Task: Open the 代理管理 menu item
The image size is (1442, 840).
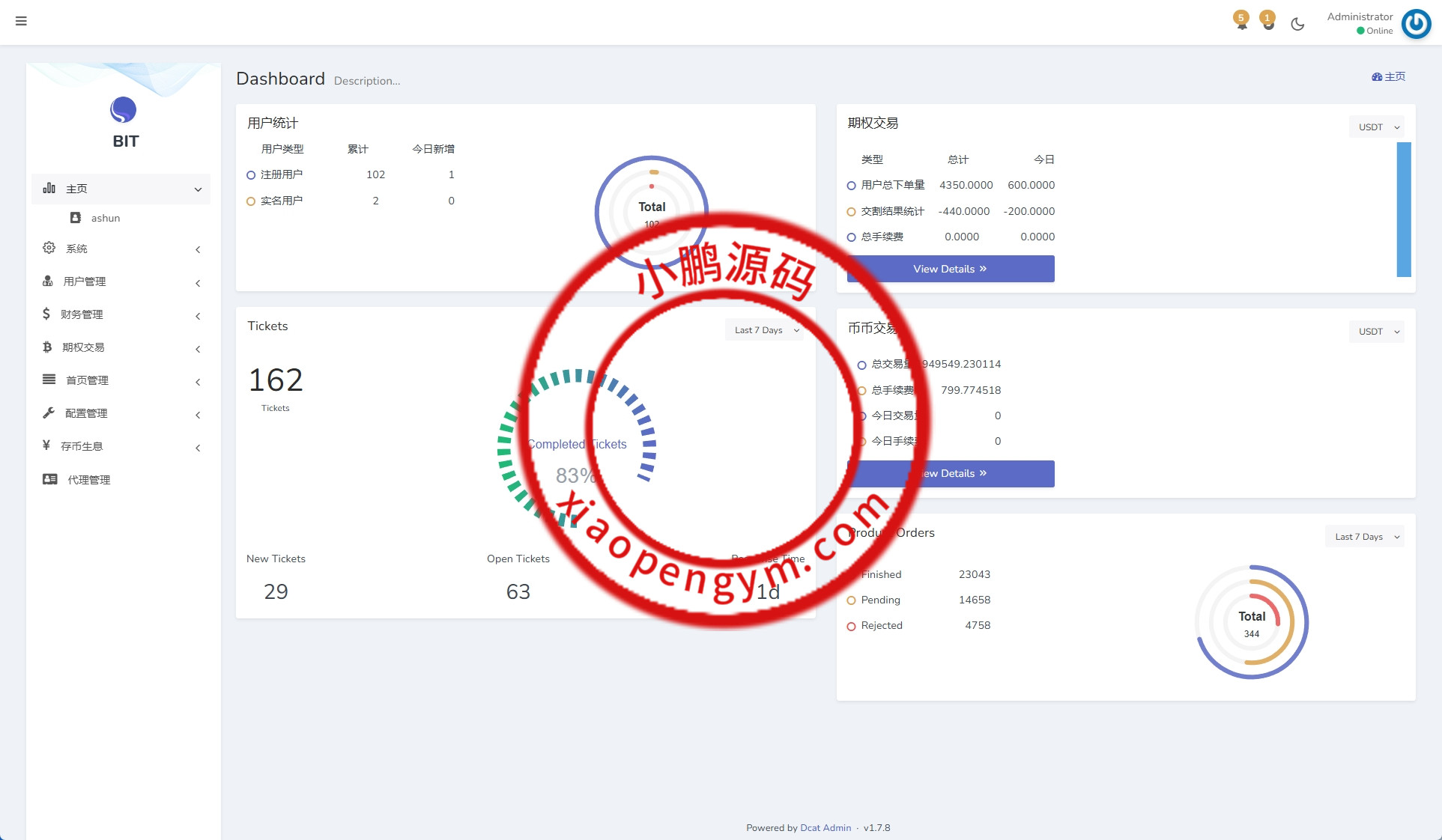Action: click(121, 479)
